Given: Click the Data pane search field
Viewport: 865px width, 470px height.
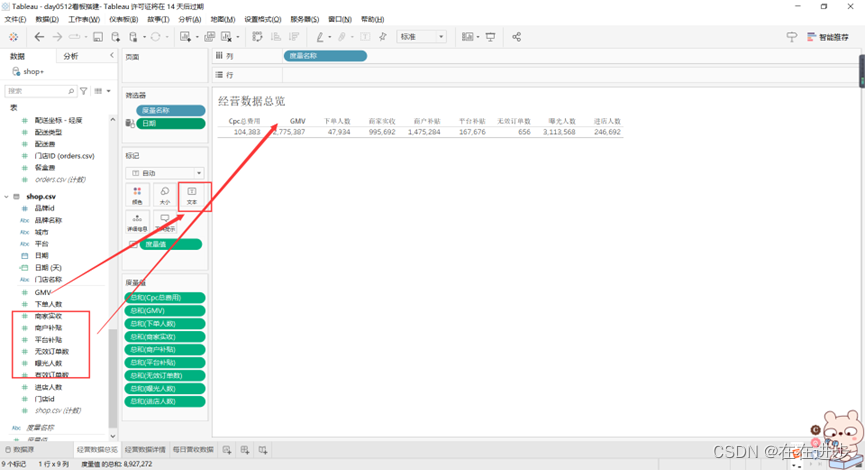Looking at the screenshot, I should (x=40, y=91).
